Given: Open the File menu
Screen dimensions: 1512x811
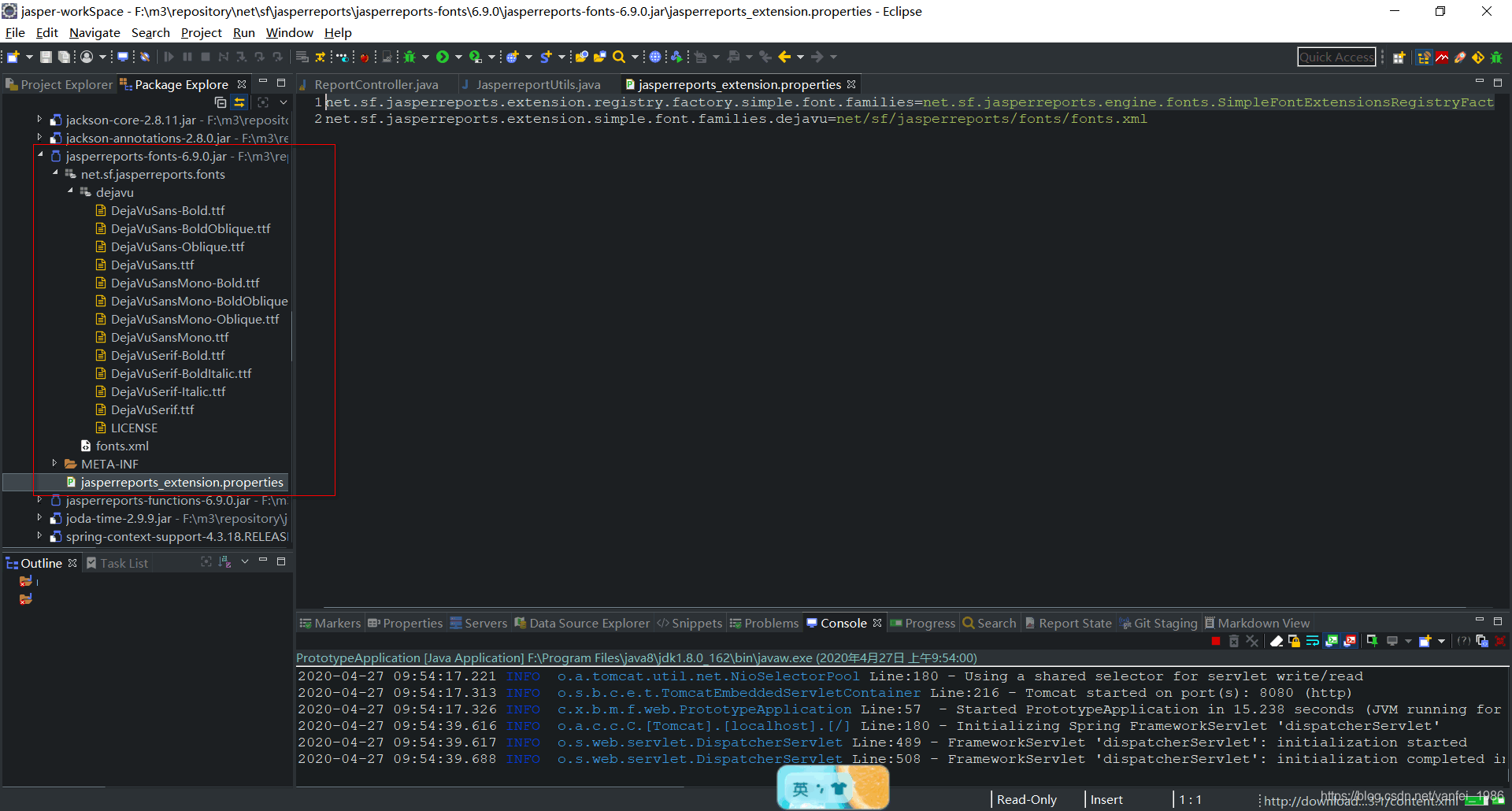Looking at the screenshot, I should (15, 32).
